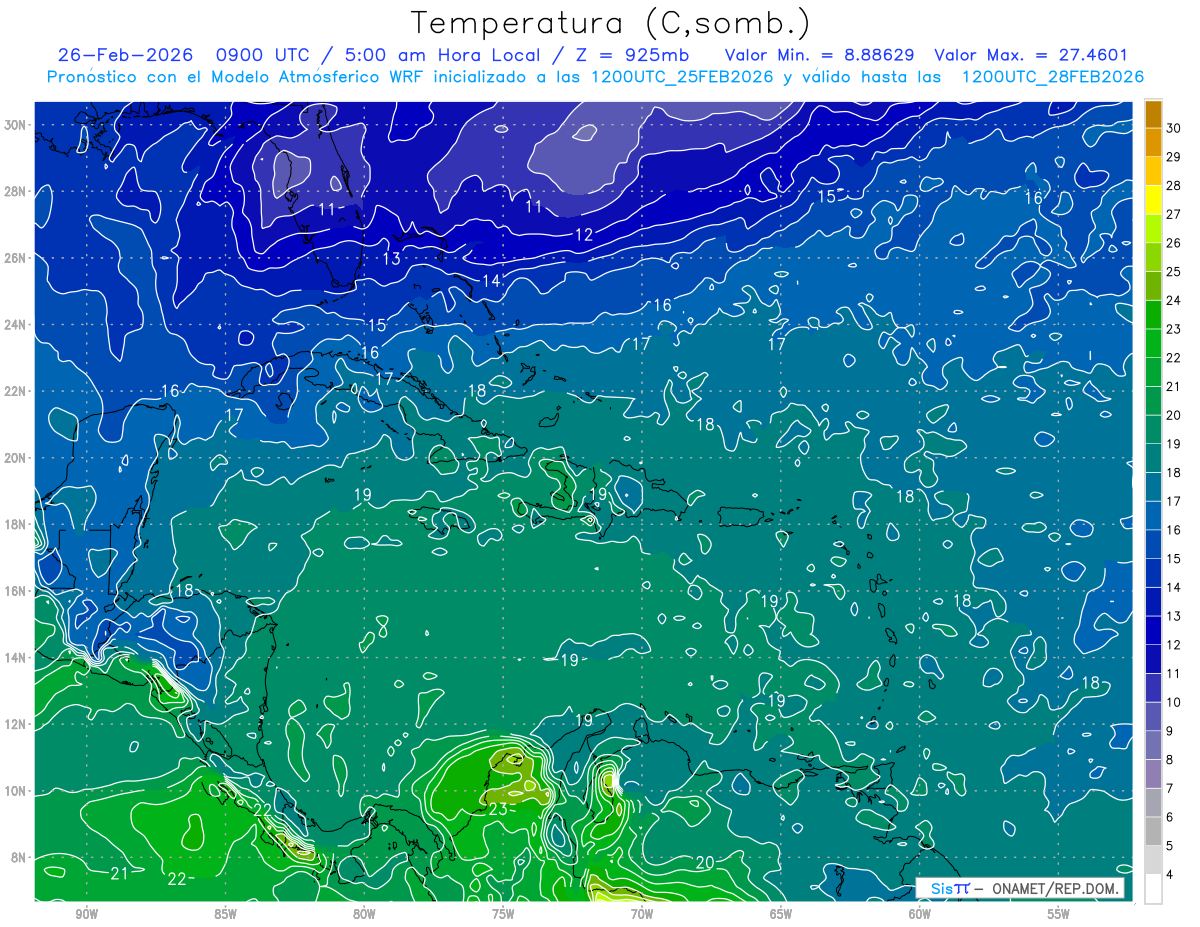Click the 16N latitude axis label
Image resolution: width=1200 pixels, height=927 pixels.
point(16,591)
